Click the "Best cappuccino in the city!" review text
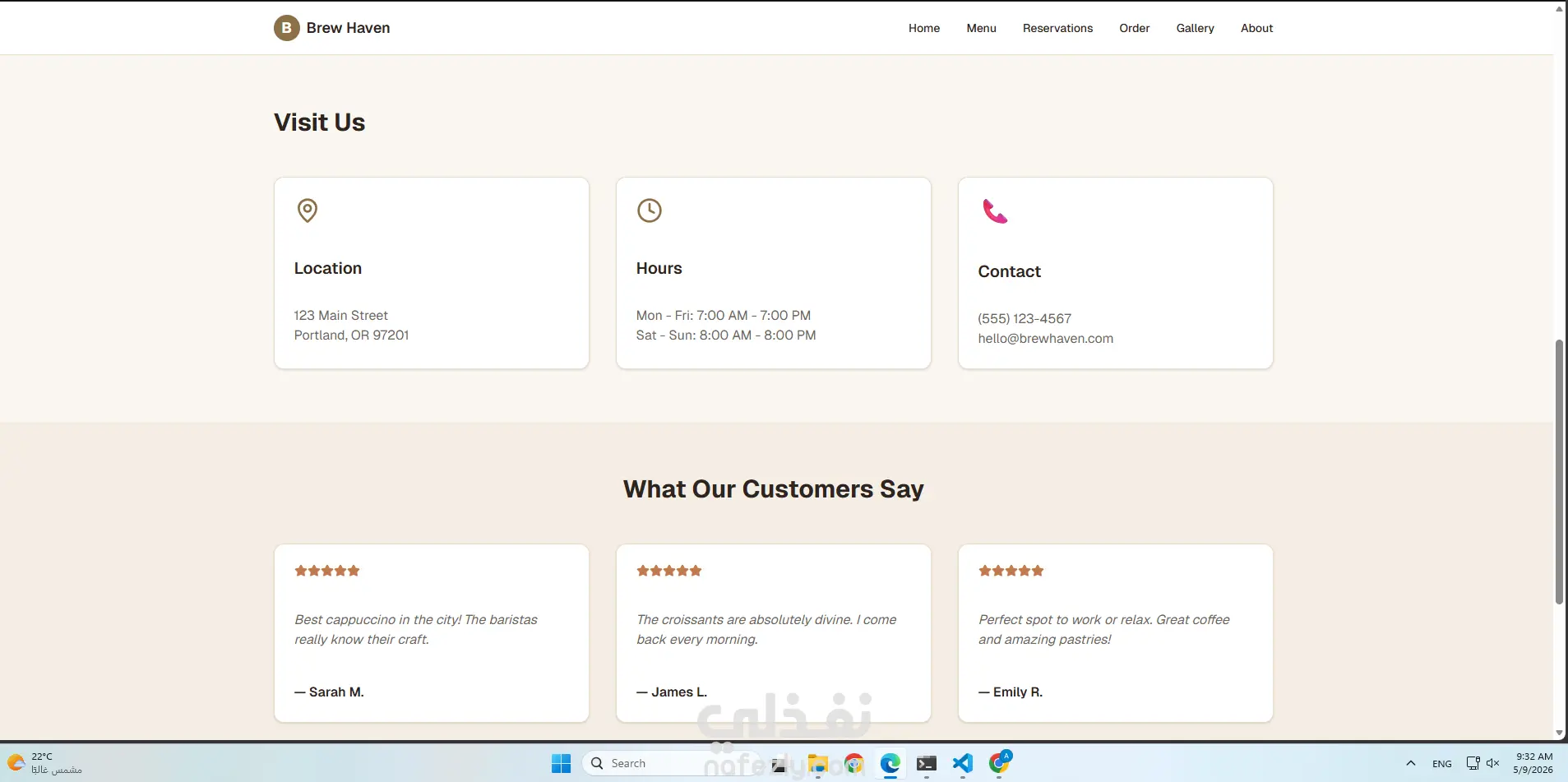 click(416, 629)
